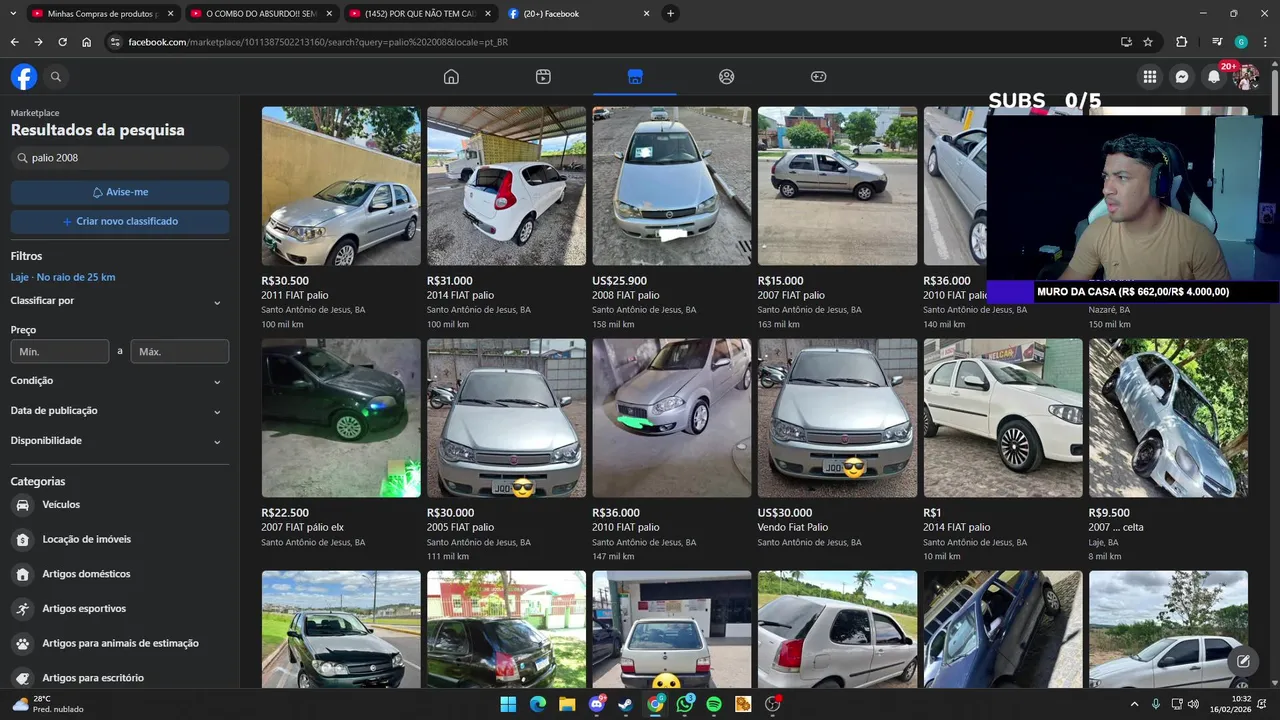Open browser home page button
Screen dimensions: 1280x720
pos(87,42)
